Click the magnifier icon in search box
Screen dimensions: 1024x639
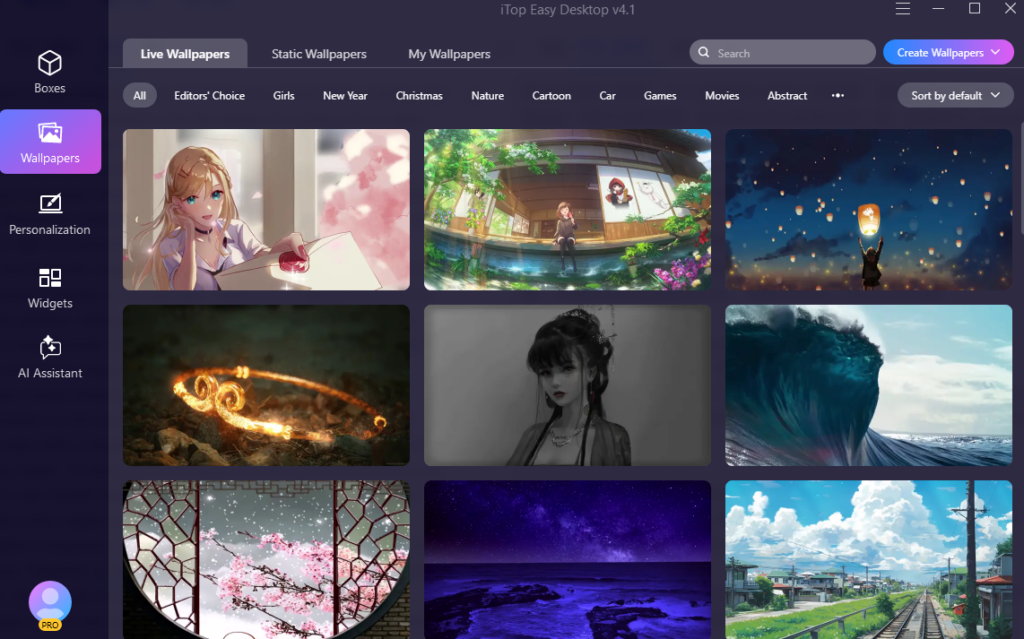coord(704,53)
